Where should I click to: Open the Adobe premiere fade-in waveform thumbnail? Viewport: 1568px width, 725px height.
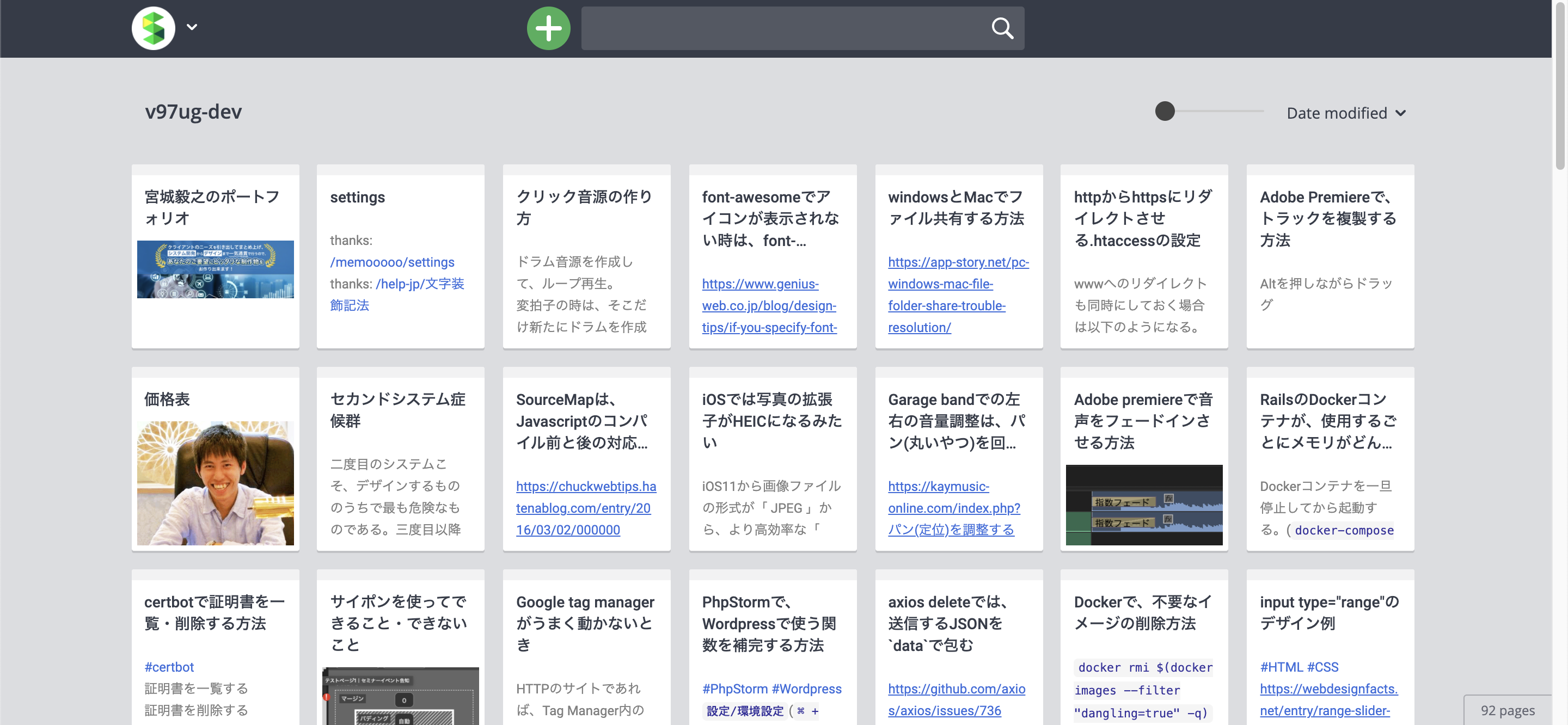tap(1143, 505)
